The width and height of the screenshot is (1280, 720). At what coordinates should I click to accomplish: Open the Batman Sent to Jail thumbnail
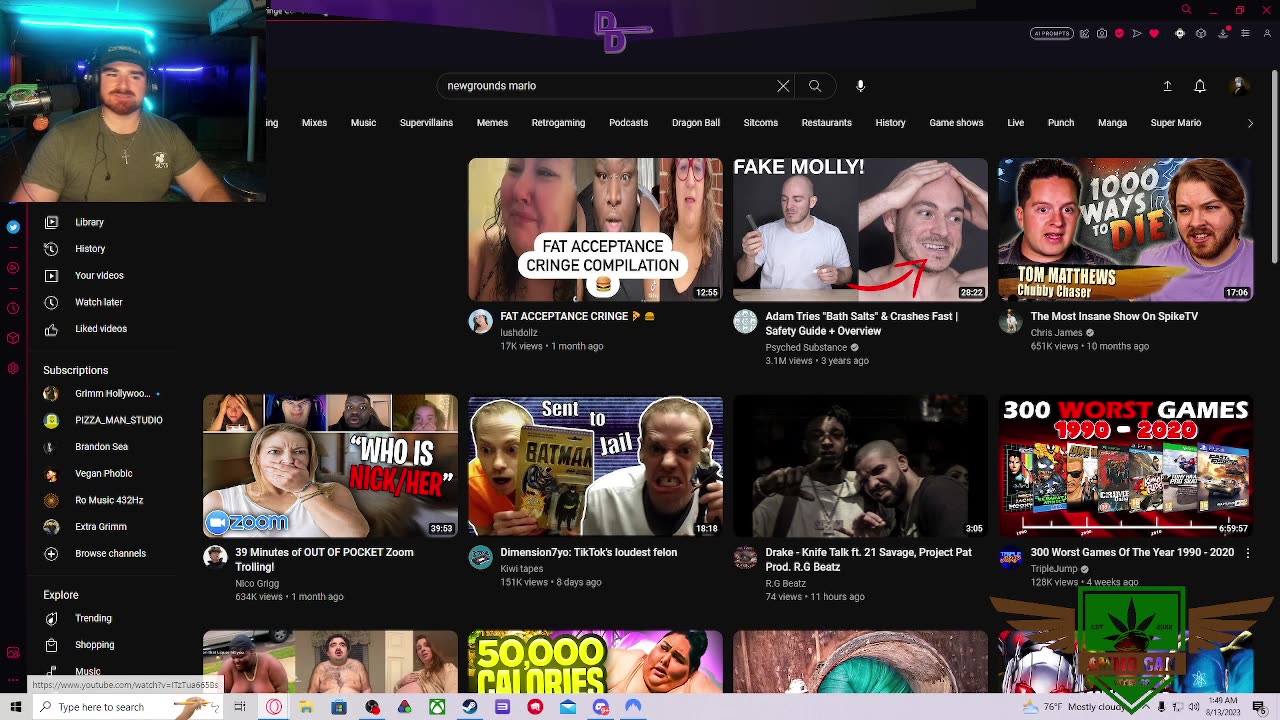[x=595, y=466]
